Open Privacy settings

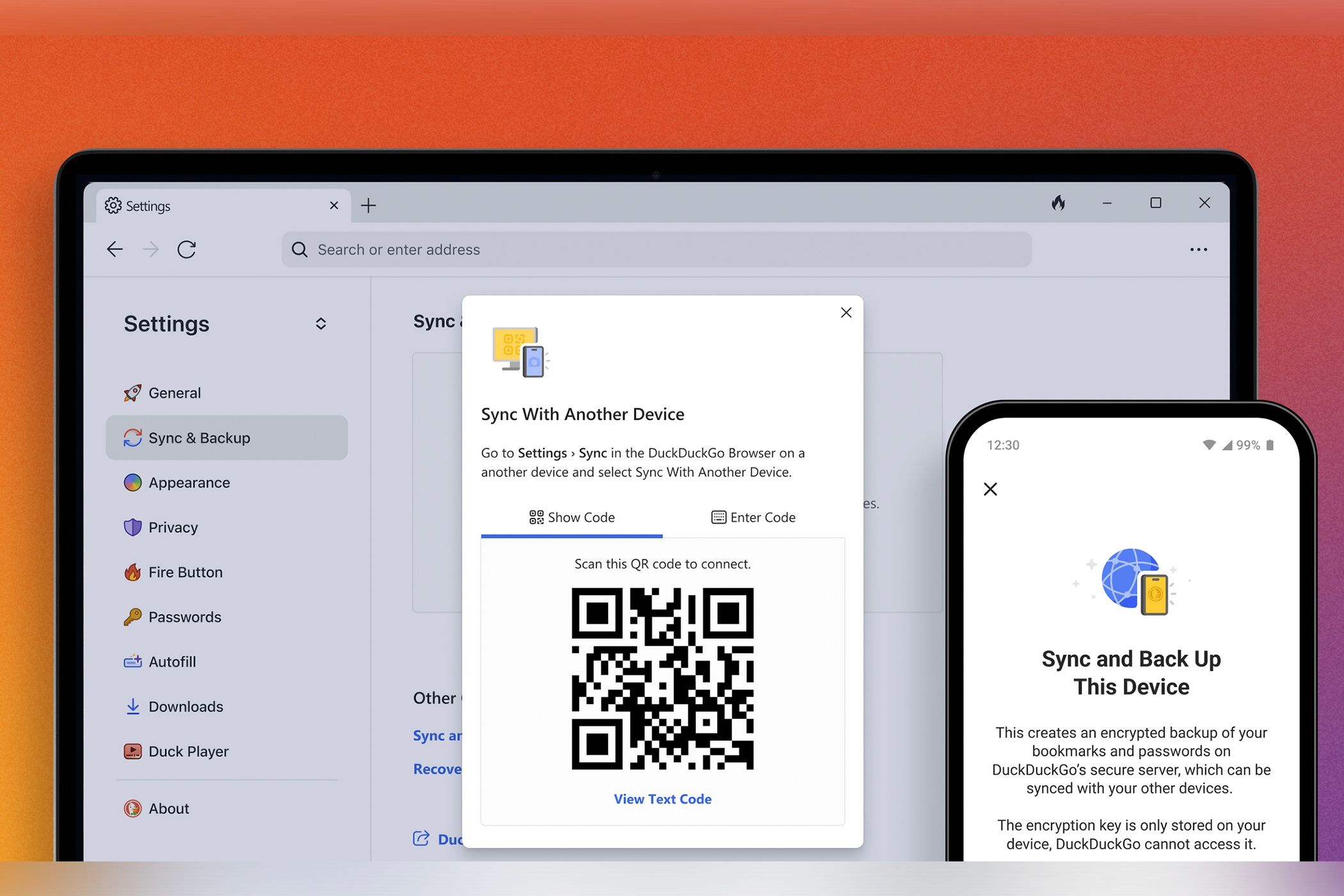(227, 527)
